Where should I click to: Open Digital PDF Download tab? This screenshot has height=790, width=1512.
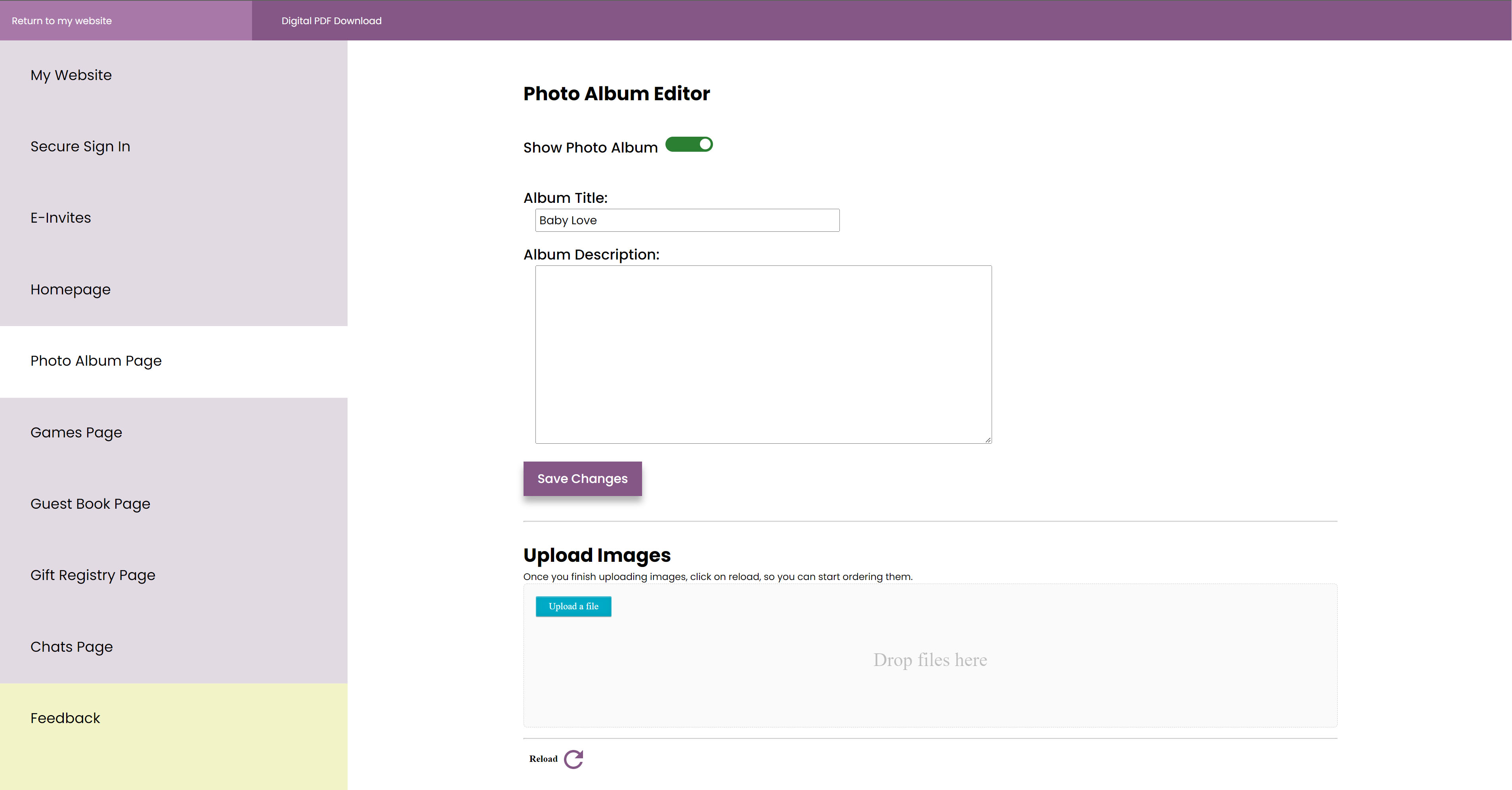coord(331,21)
